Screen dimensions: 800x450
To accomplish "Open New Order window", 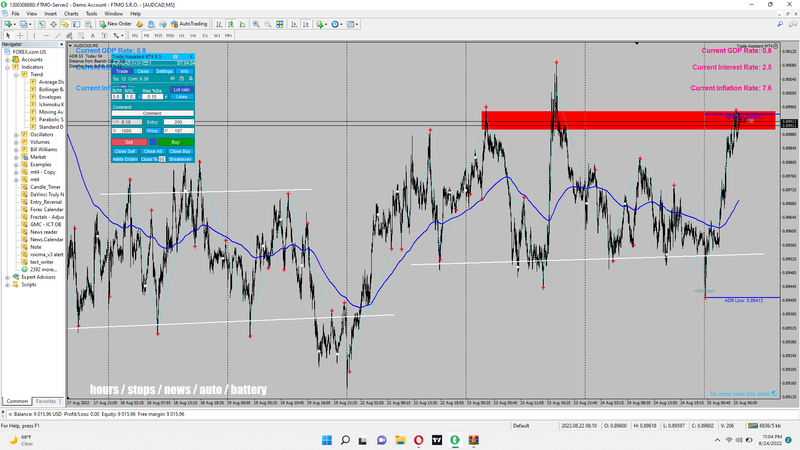I will tap(115, 24).
